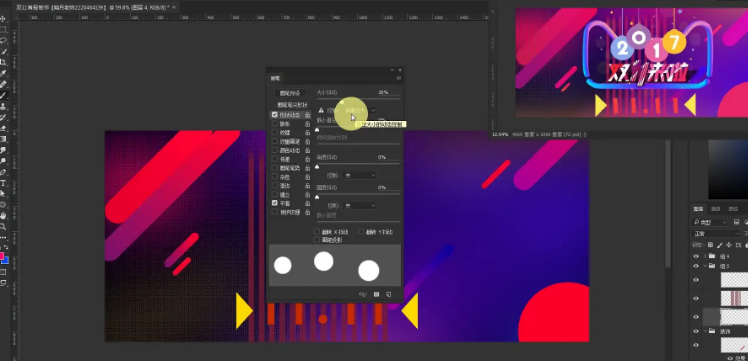The image size is (748, 361).
Task: Collapse the 组 5 layer group
Action: 705,266
